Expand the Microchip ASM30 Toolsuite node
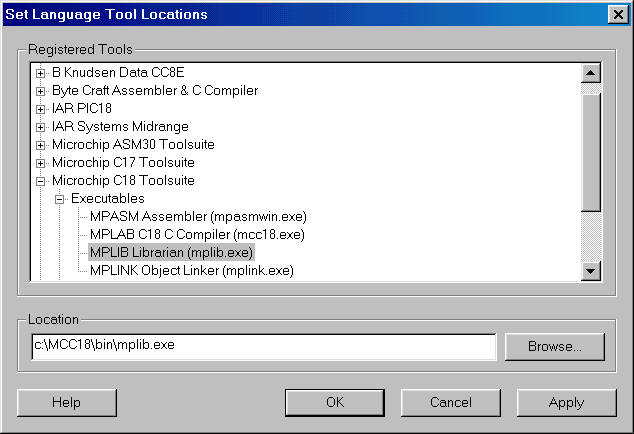 coord(40,145)
